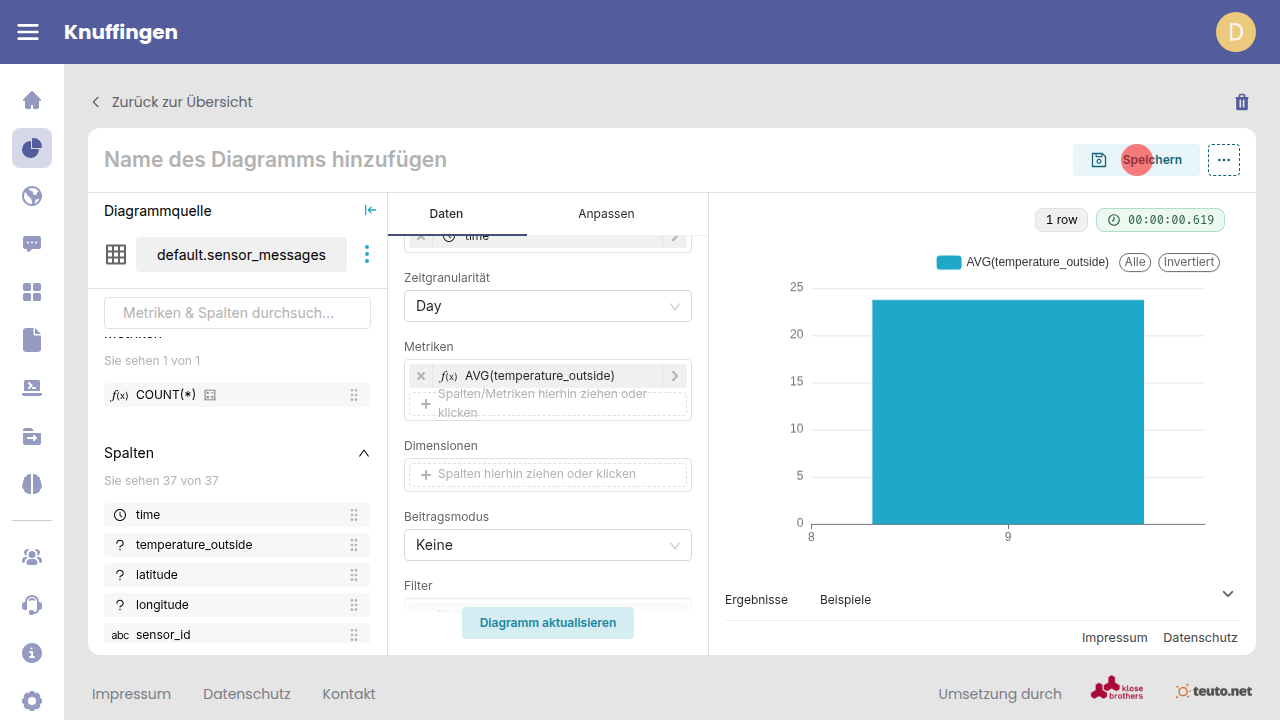Click the Metriken & Spalten search field
This screenshot has width=1280, height=720.
pos(238,313)
